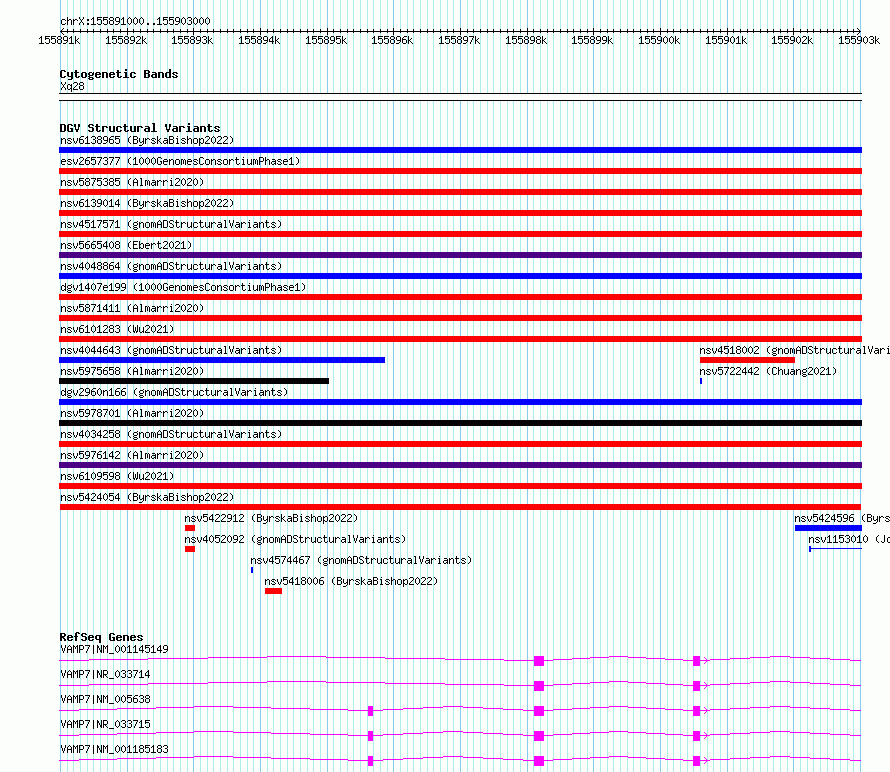This screenshot has height=772, width=890.
Task: Select nsv4574467 (gnomADStructuralVariants) label
Action: tap(362, 560)
